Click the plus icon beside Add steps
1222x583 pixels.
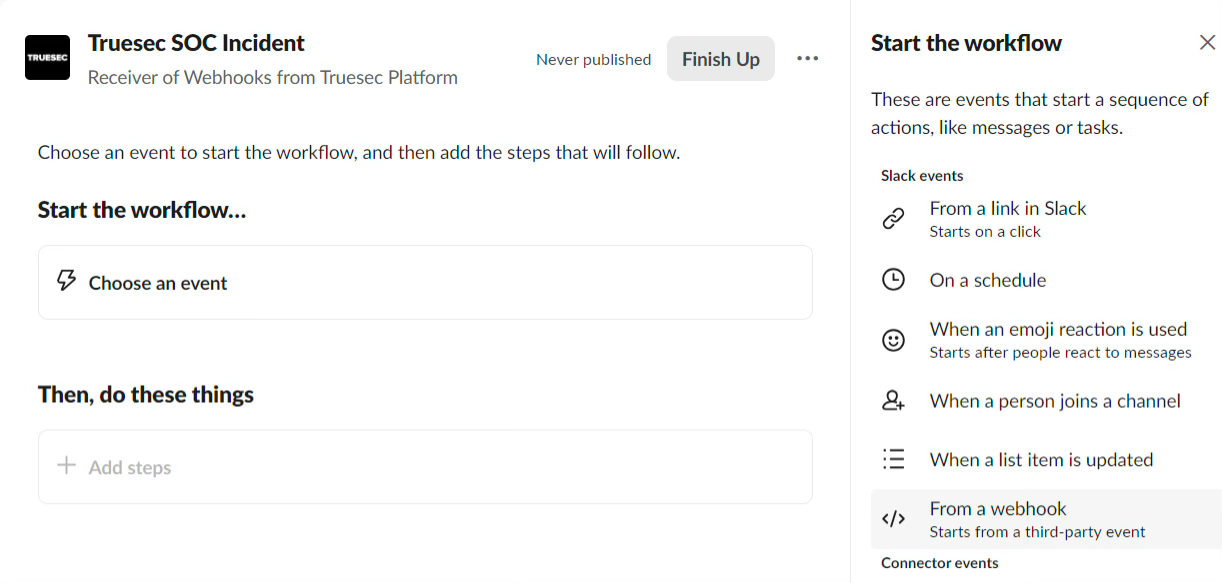coord(66,466)
